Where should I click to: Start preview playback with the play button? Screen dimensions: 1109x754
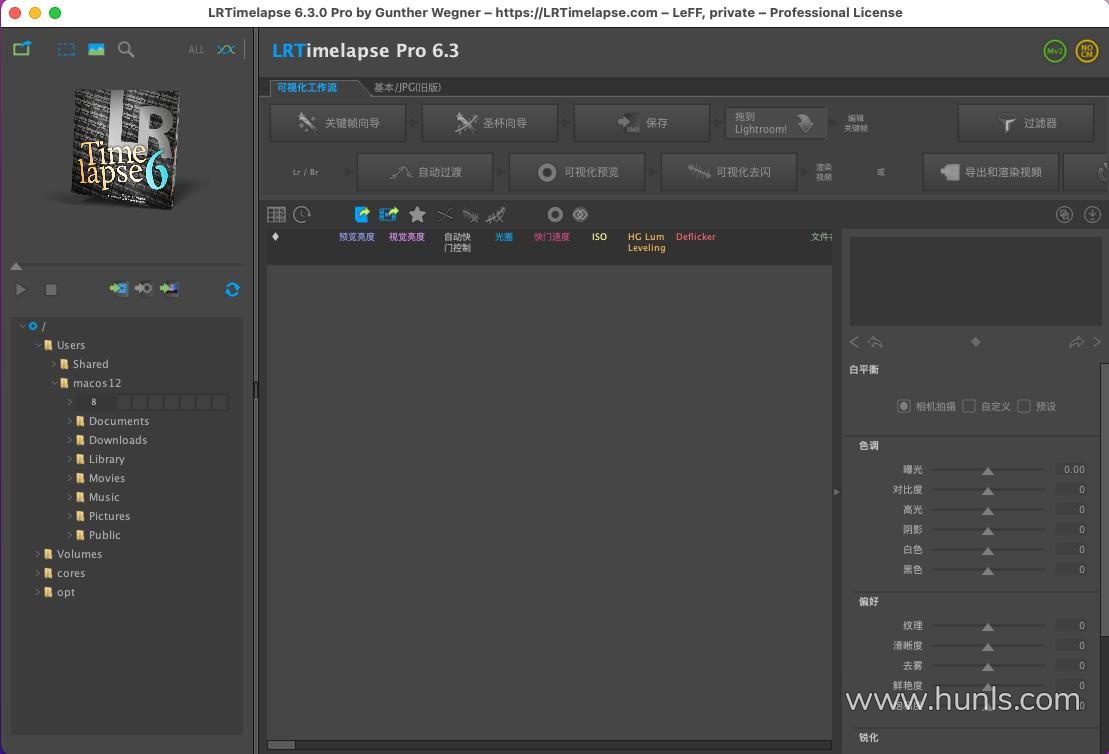(x=21, y=289)
